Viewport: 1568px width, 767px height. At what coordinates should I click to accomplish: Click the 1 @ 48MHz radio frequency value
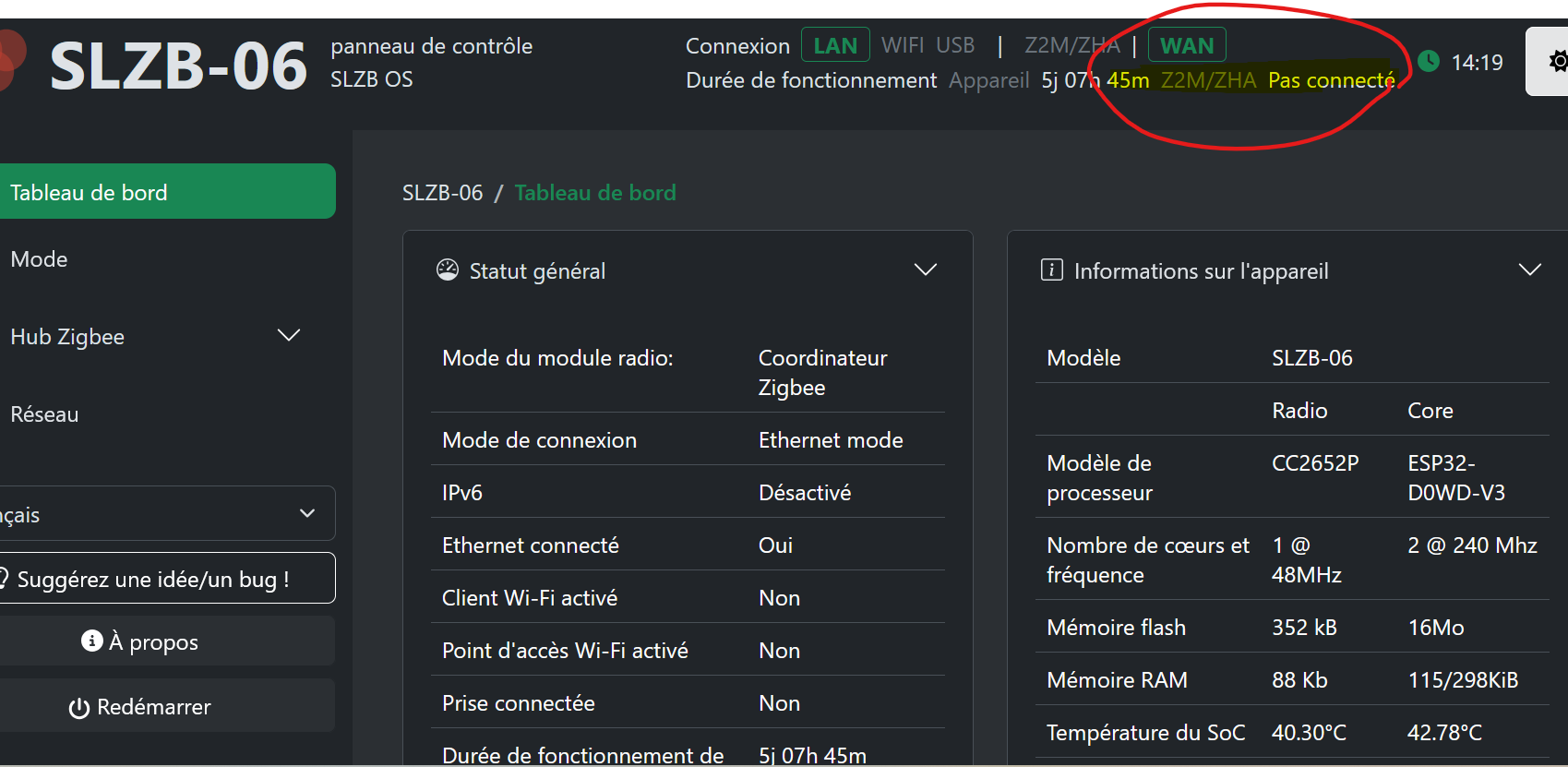tap(1307, 560)
